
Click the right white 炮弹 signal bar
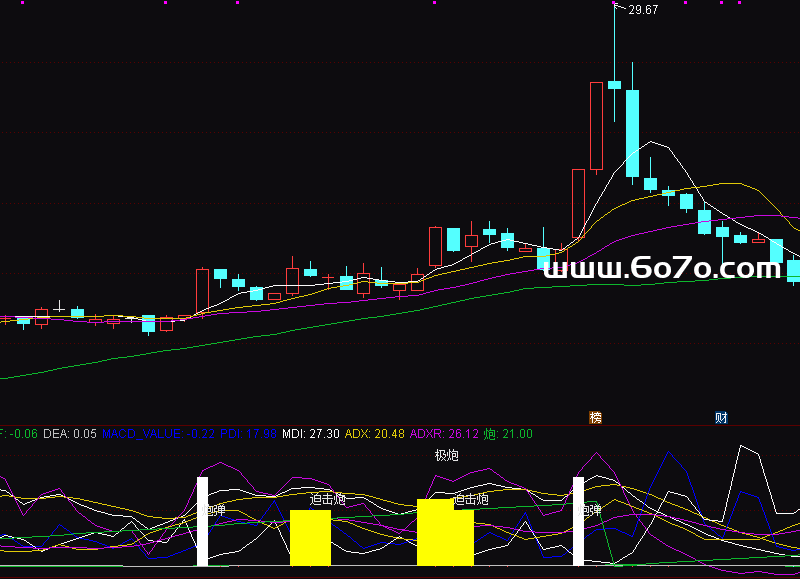(577, 521)
